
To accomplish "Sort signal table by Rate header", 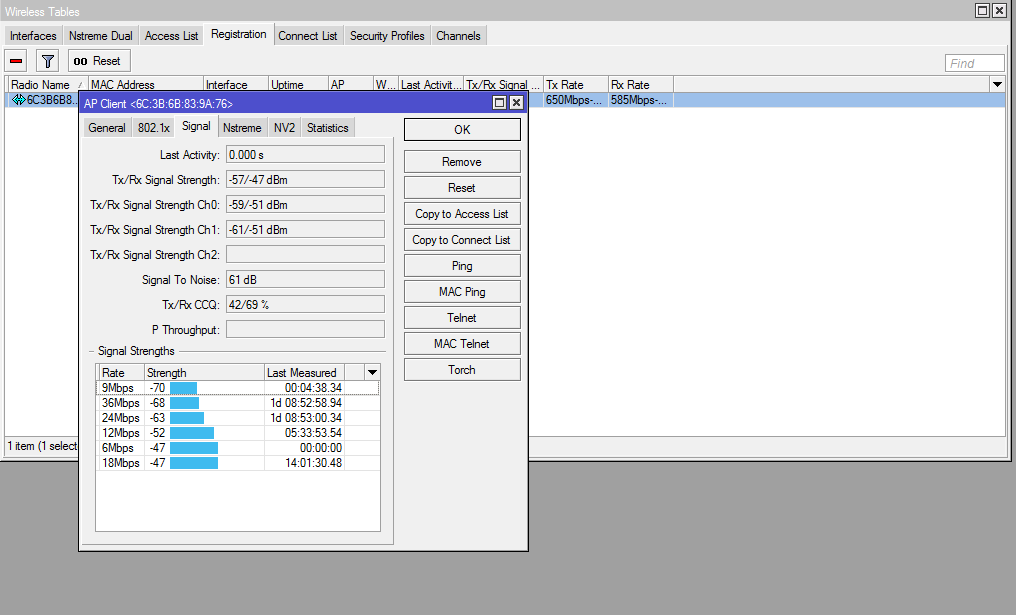I will 121,373.
